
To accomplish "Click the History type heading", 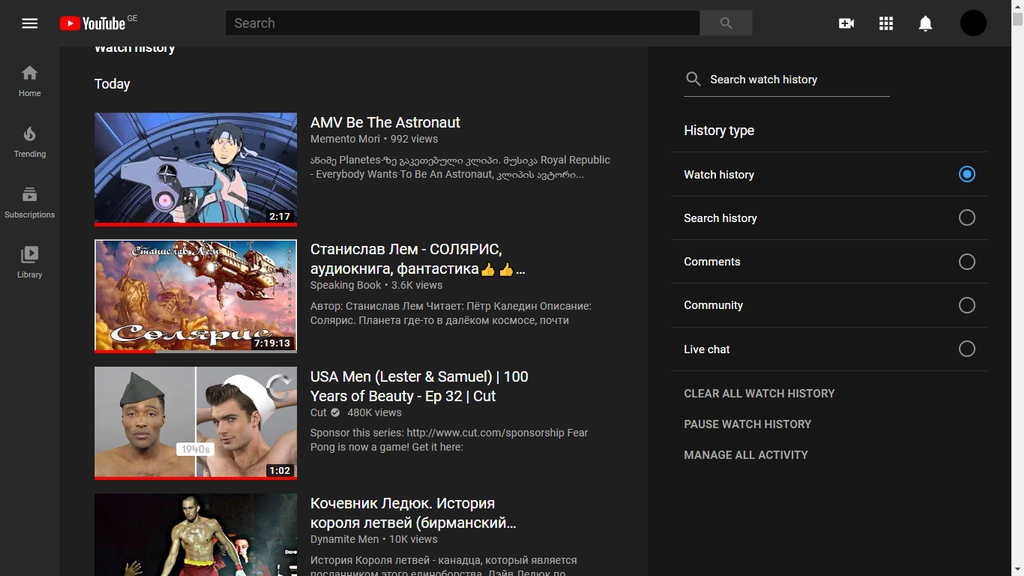I will click(719, 131).
